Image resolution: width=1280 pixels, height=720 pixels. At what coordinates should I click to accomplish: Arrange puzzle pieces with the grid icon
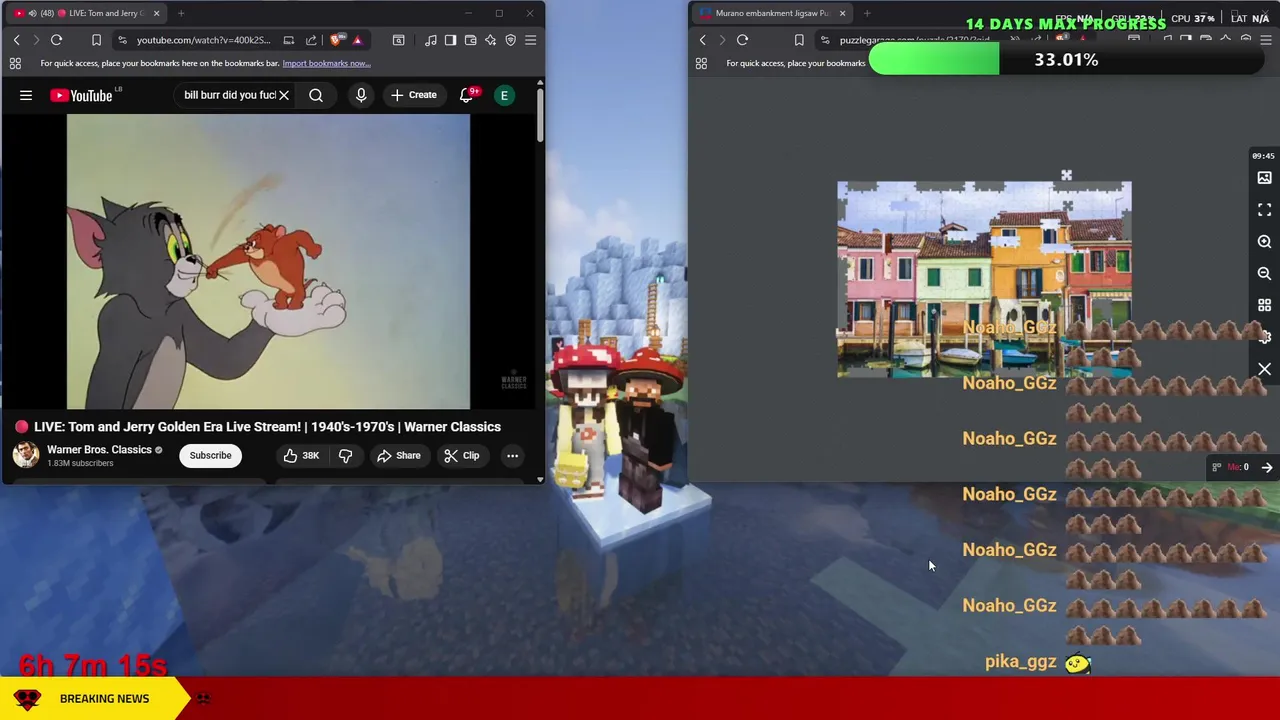[x=1264, y=306]
